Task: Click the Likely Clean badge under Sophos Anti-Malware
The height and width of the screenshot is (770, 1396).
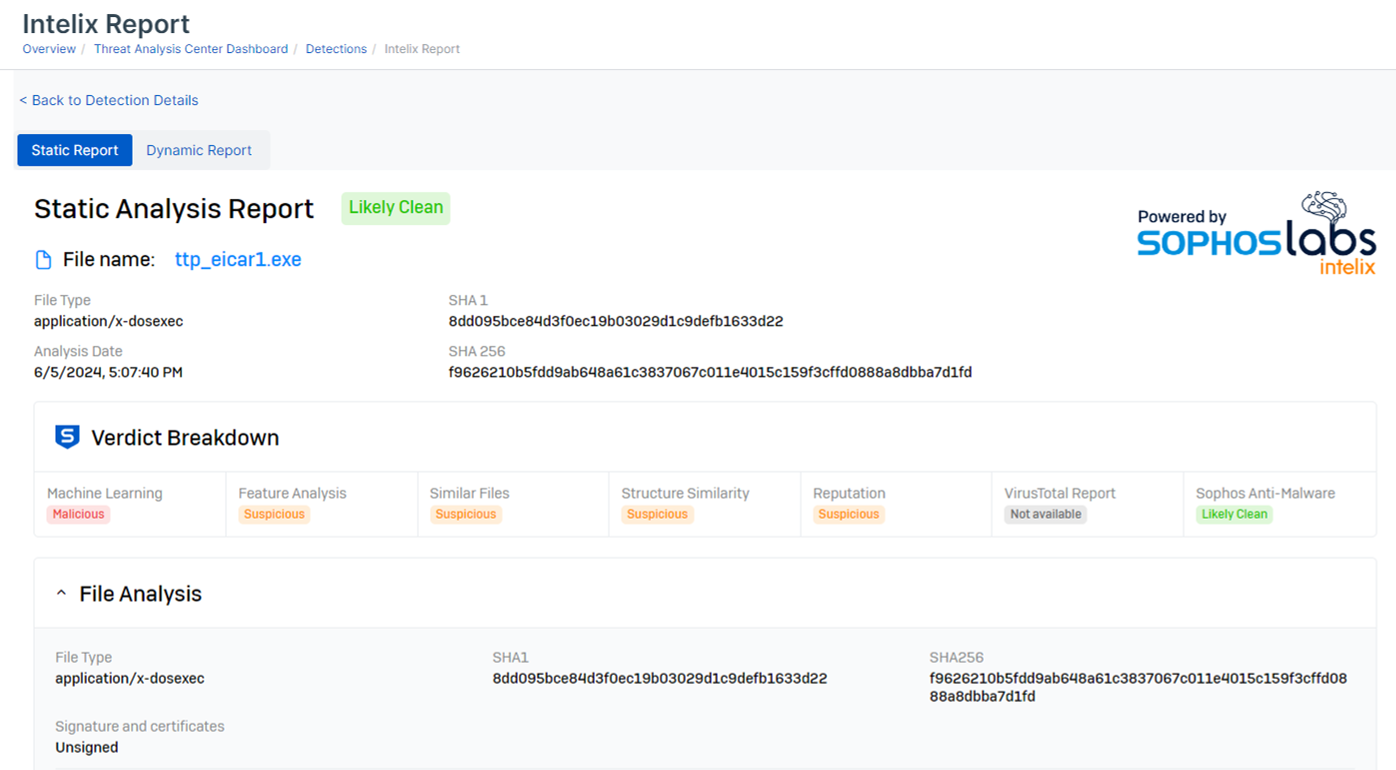Action: point(1234,514)
